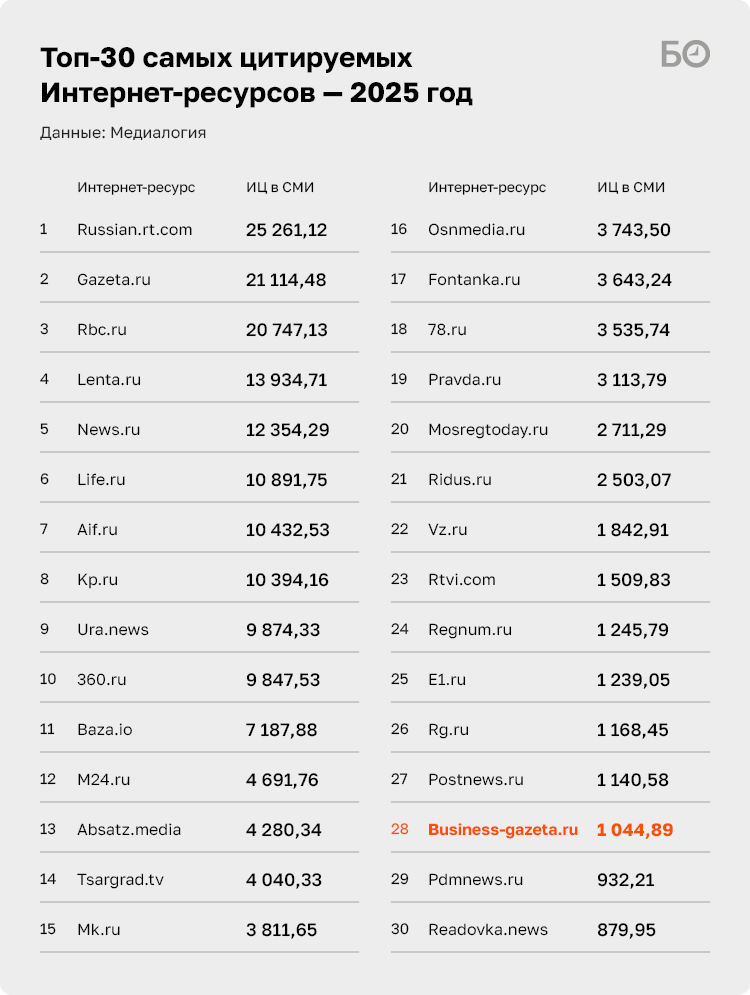
Task: Select the Baza.io resource name
Action: [104, 730]
